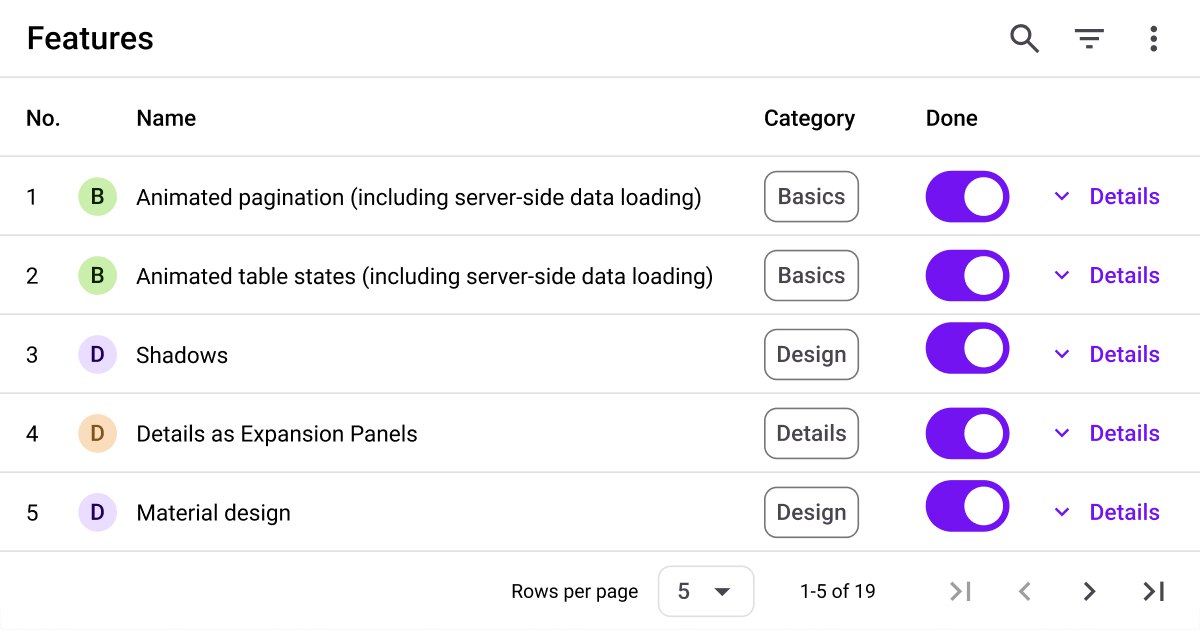The width and height of the screenshot is (1200, 630).
Task: Disable Done switch for Material design
Action: coord(968,506)
